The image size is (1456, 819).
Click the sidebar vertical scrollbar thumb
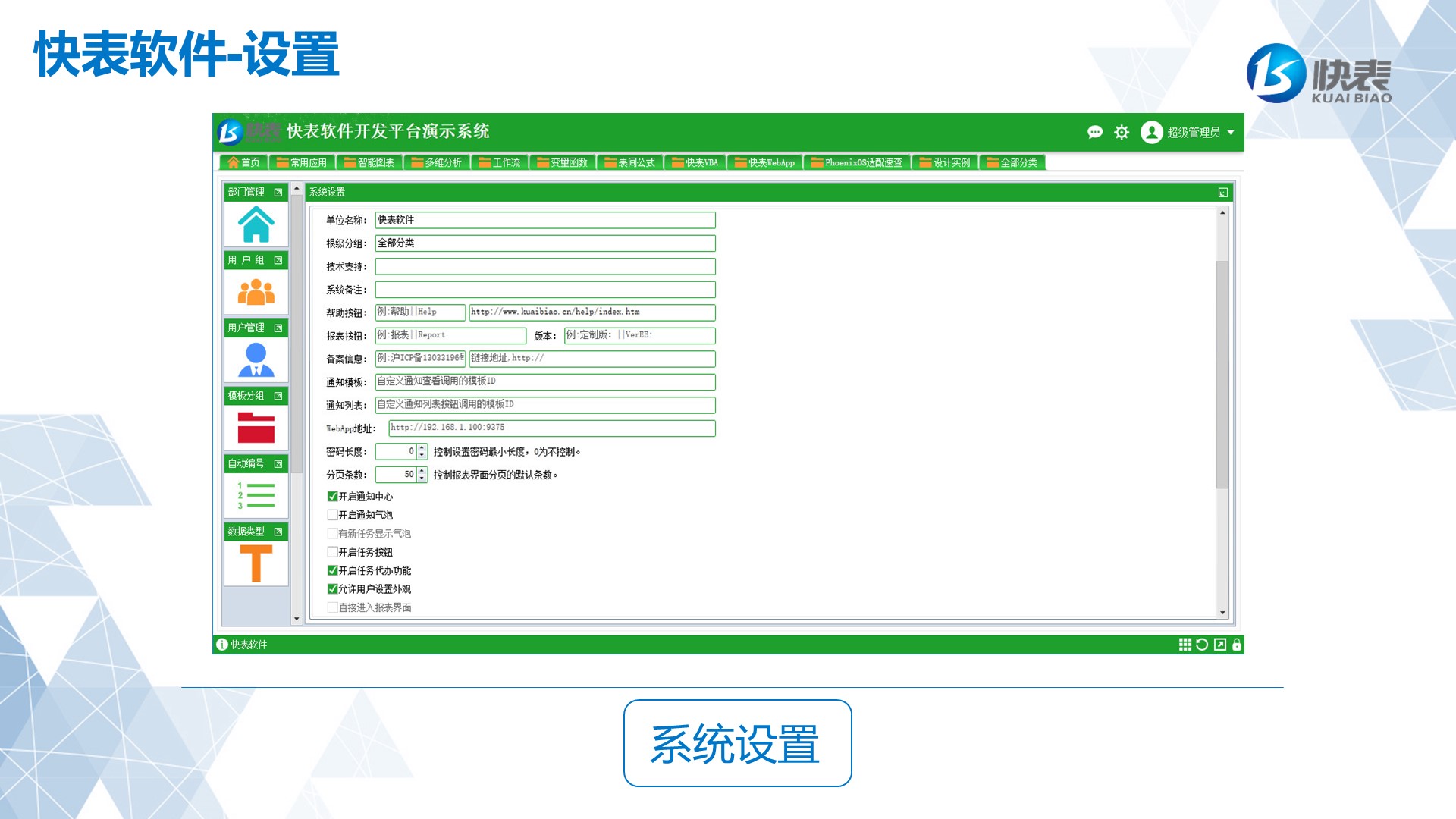click(297, 334)
